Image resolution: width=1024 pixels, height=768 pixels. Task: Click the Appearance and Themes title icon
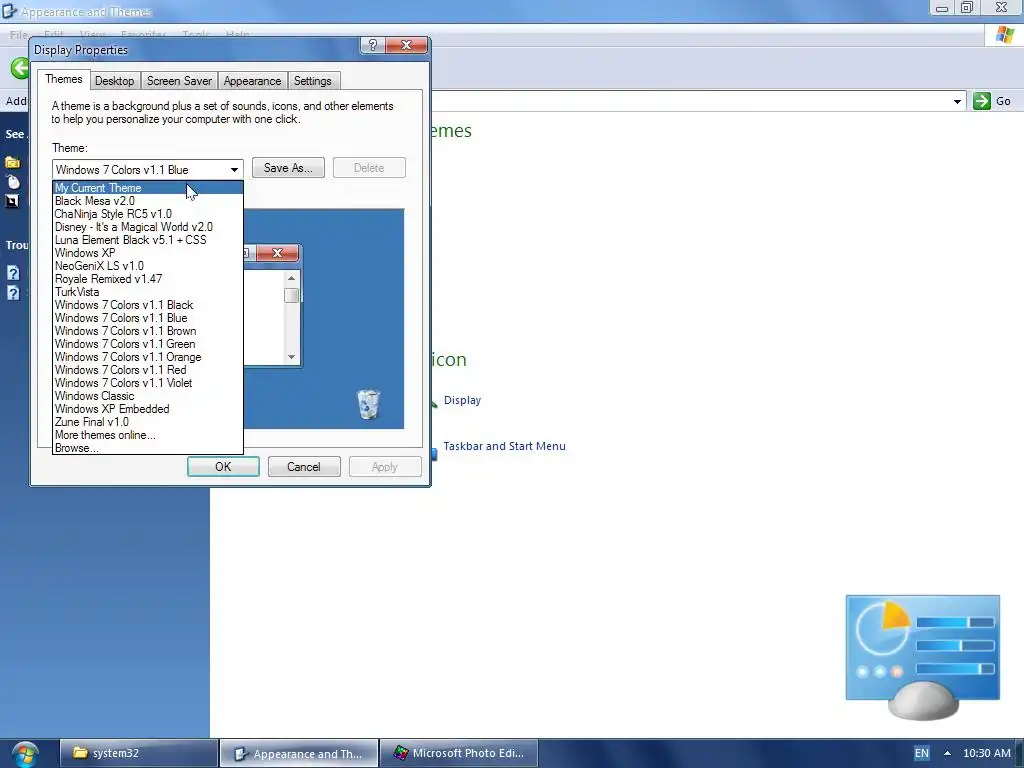point(8,10)
